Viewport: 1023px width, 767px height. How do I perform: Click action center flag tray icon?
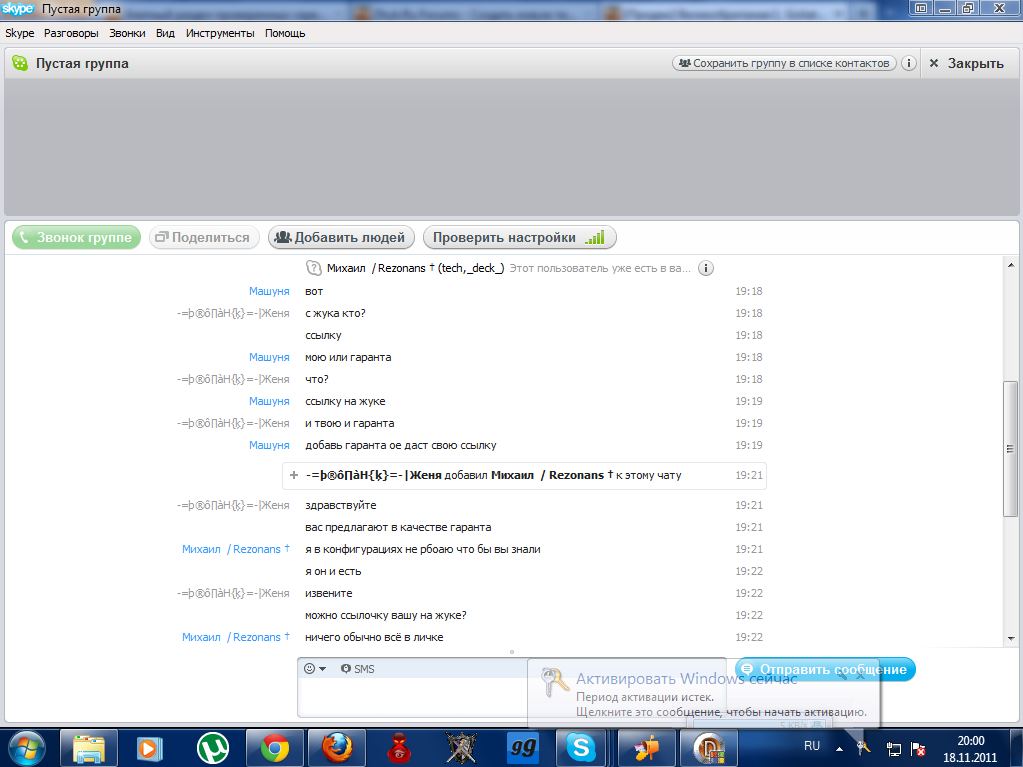point(918,749)
